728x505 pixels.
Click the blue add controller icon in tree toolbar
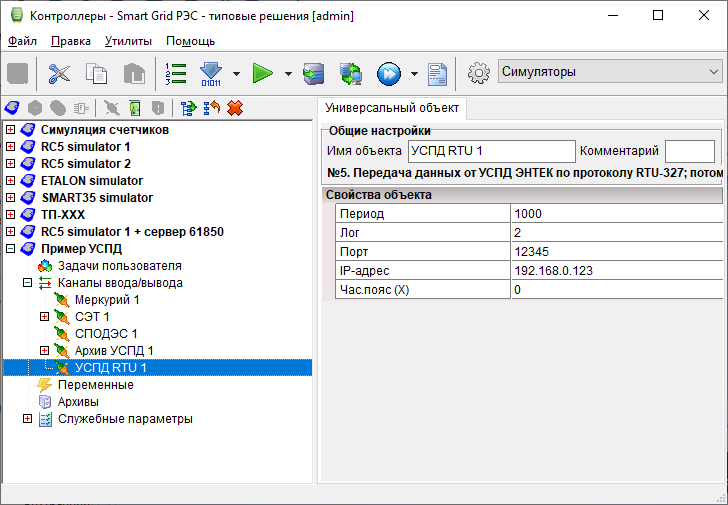pyautogui.click(x=12, y=108)
